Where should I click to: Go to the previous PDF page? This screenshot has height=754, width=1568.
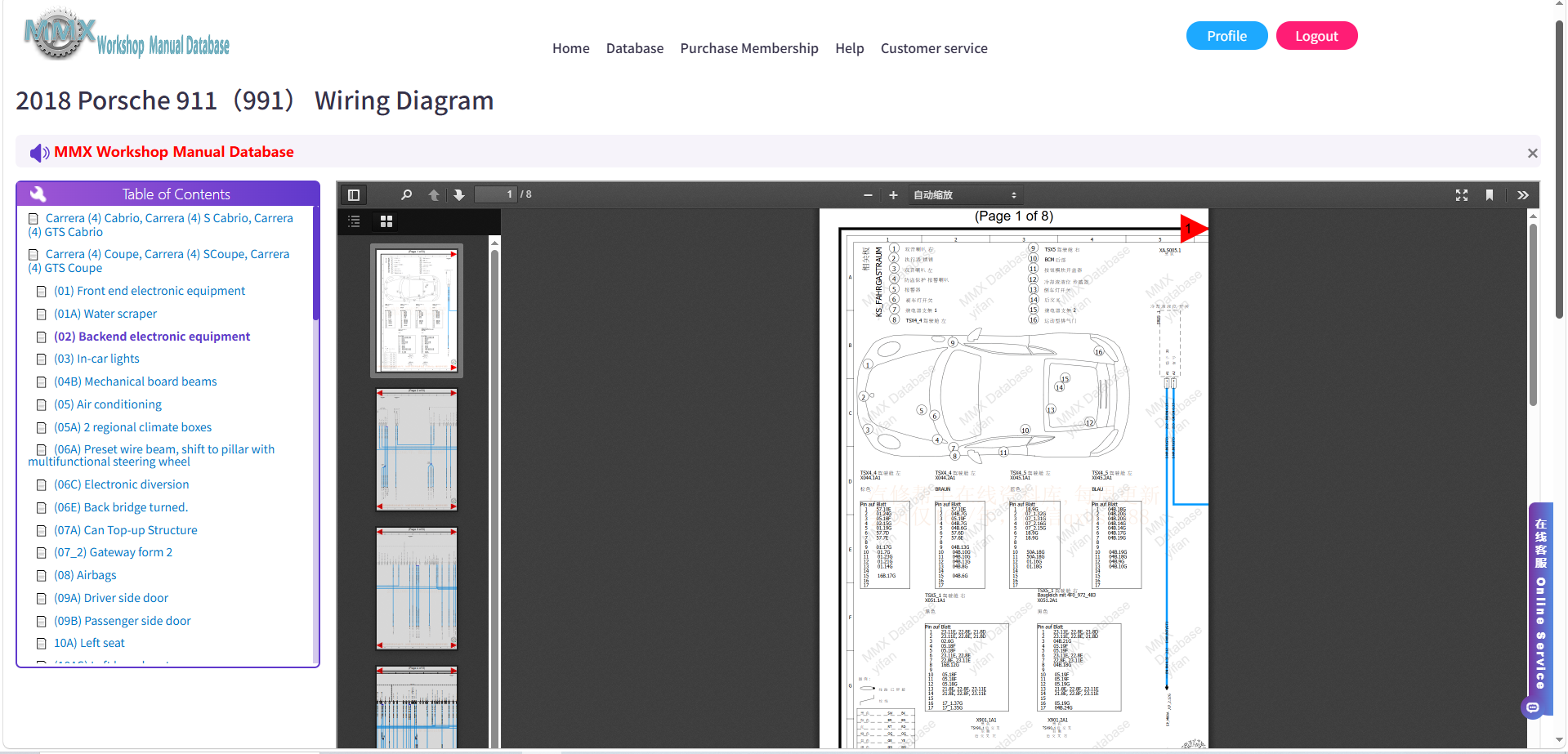pyautogui.click(x=434, y=195)
